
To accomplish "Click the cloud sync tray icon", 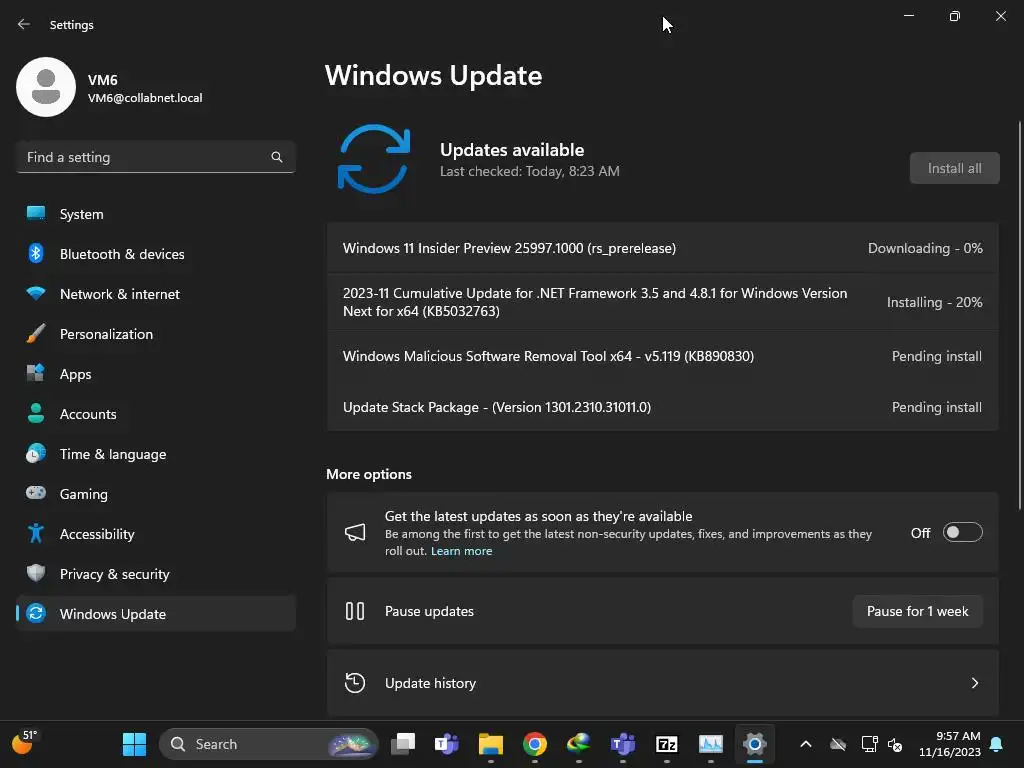I will pyautogui.click(x=838, y=744).
